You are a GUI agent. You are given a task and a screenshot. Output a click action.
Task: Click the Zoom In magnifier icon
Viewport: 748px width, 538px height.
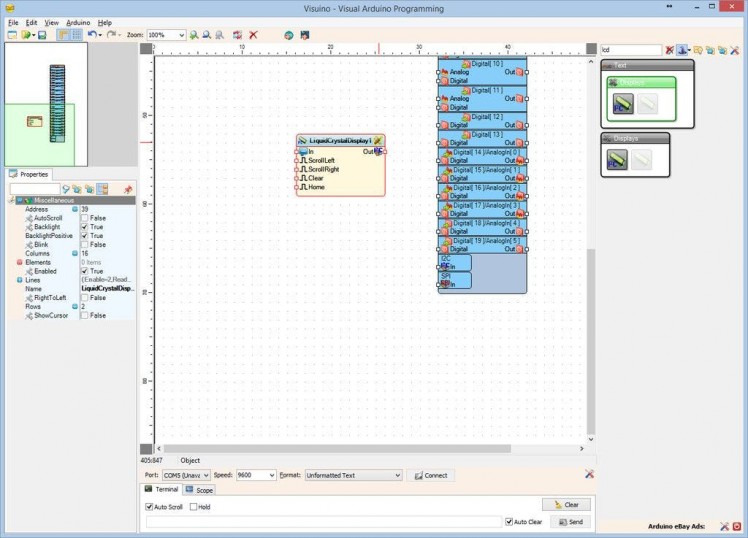click(x=194, y=35)
